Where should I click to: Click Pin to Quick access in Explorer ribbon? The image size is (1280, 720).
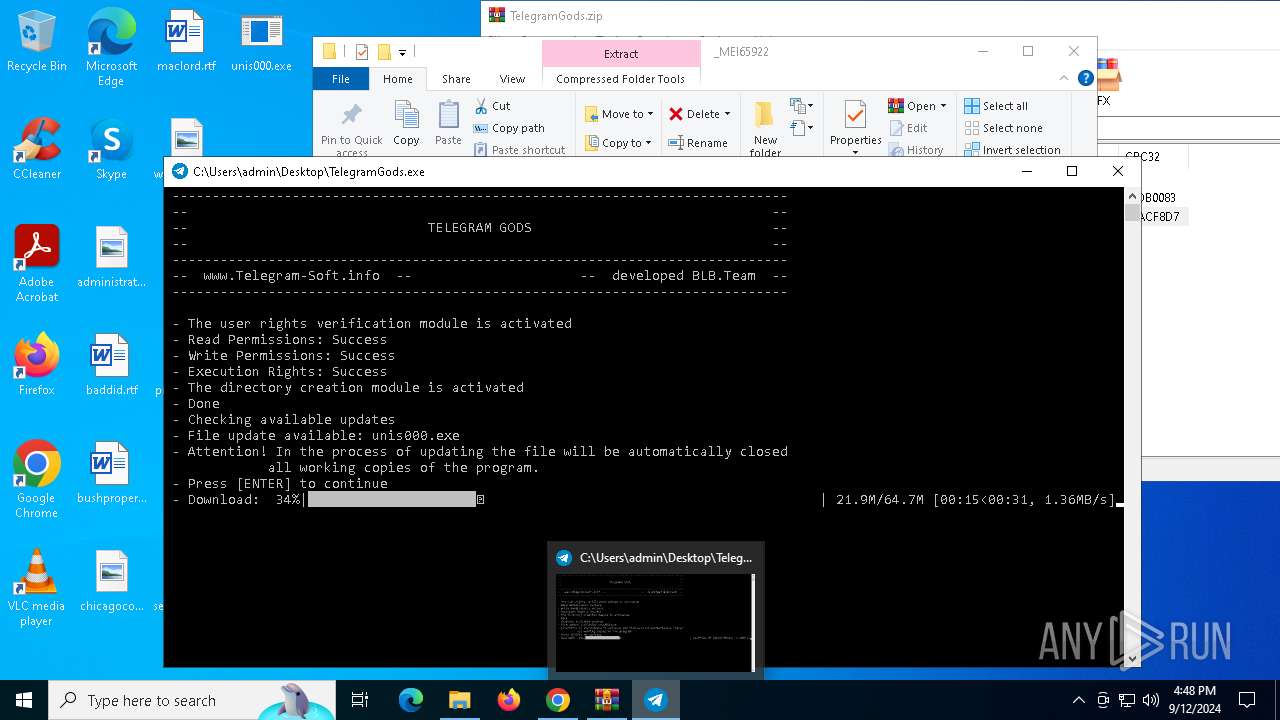coord(351,128)
